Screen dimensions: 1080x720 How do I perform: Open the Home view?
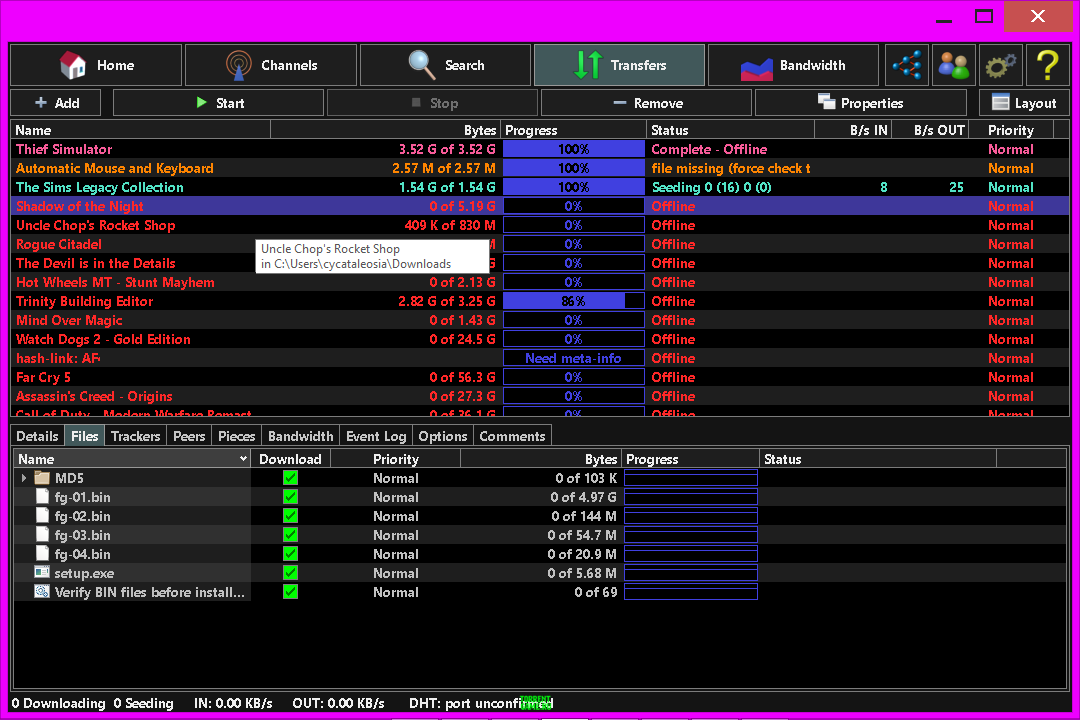click(96, 65)
